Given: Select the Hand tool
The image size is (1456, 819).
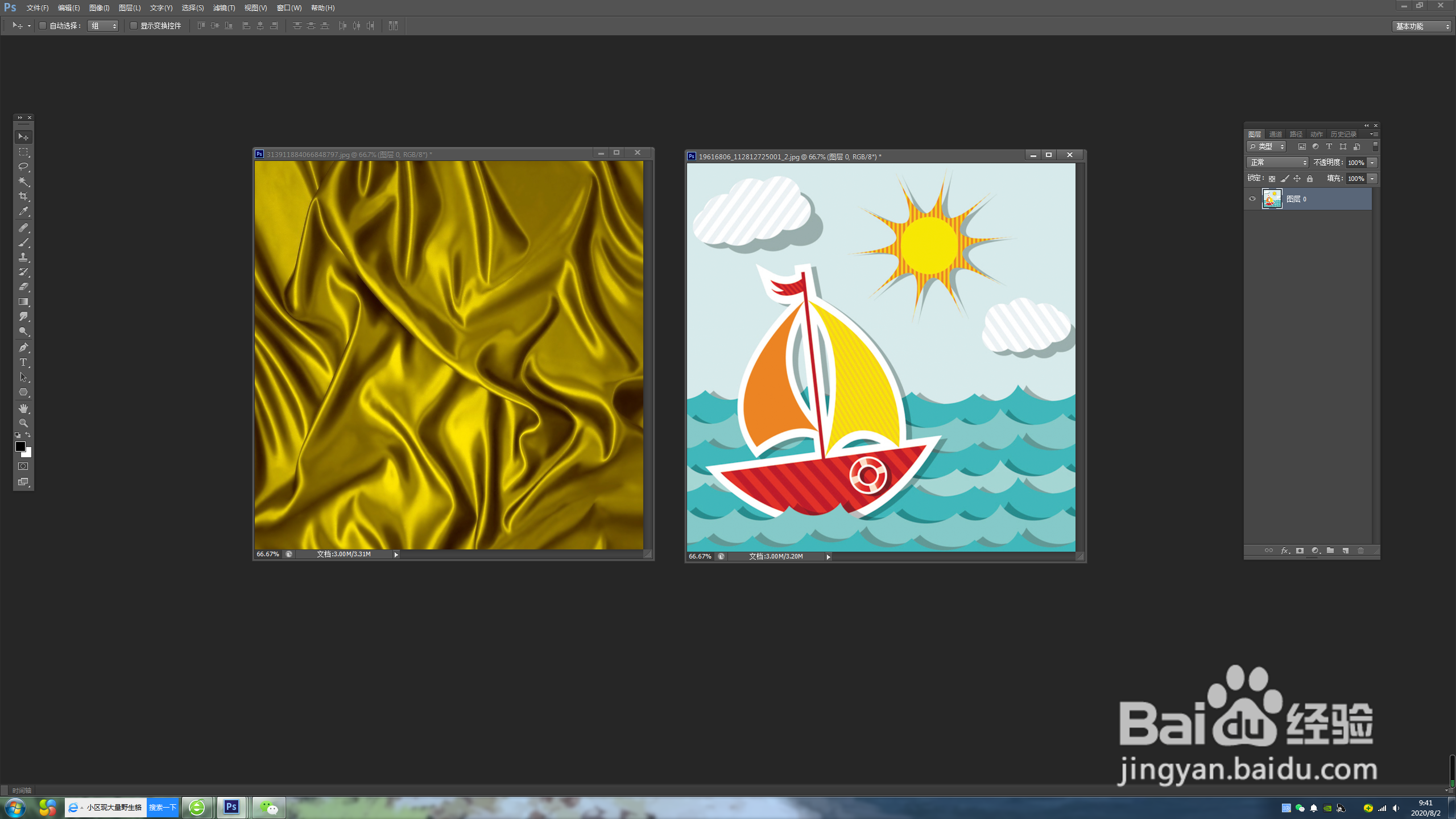Looking at the screenshot, I should click(x=23, y=408).
